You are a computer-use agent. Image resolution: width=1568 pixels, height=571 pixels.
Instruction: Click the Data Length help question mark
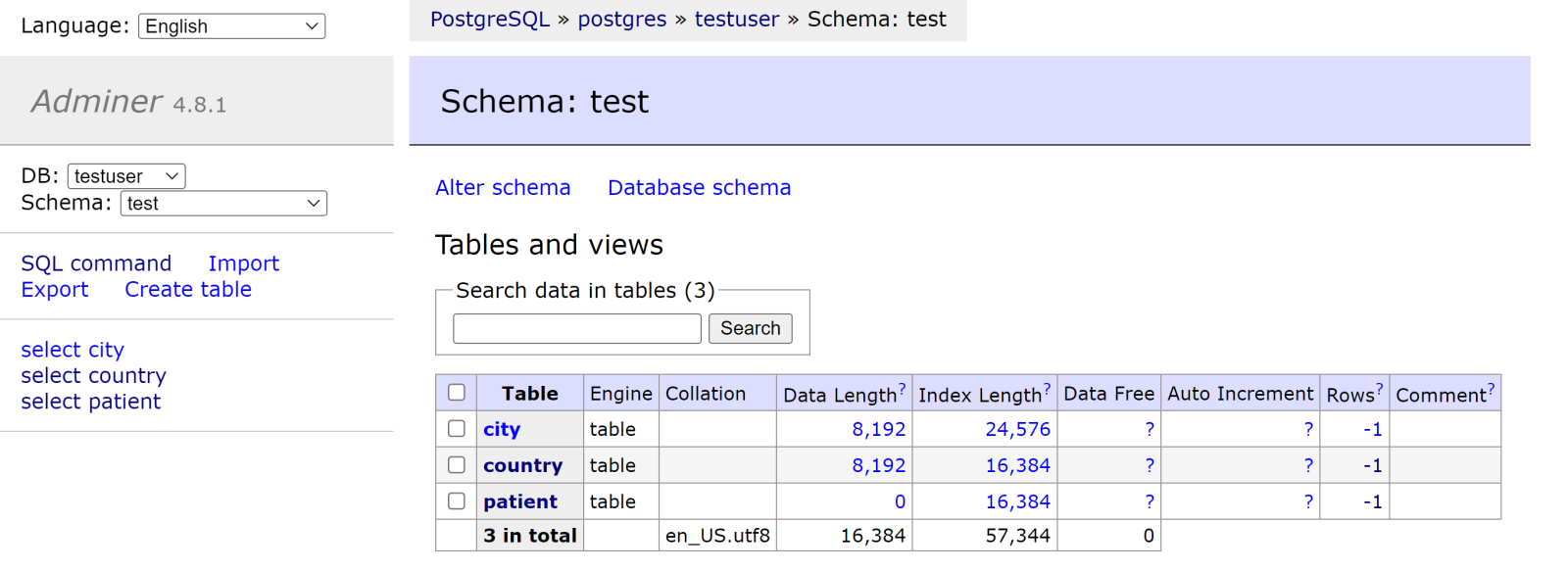902,389
